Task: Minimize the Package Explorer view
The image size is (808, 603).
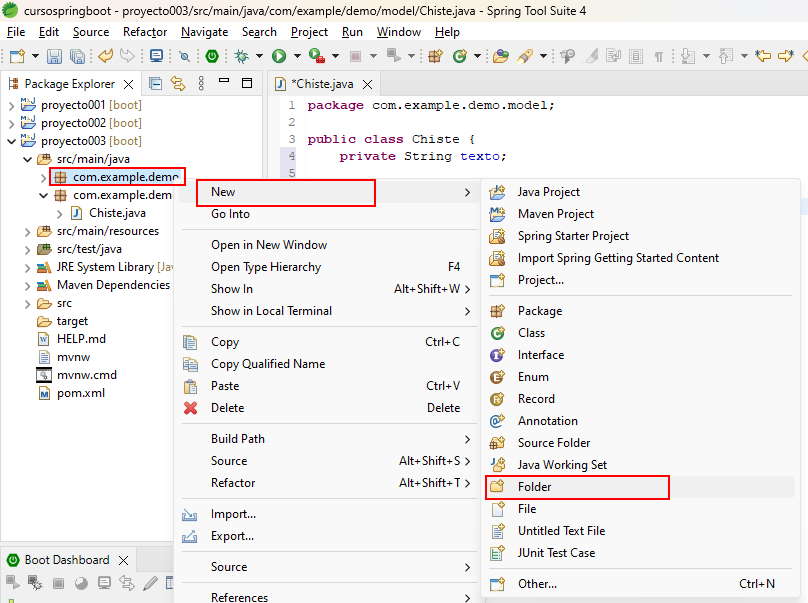Action: click(224, 81)
